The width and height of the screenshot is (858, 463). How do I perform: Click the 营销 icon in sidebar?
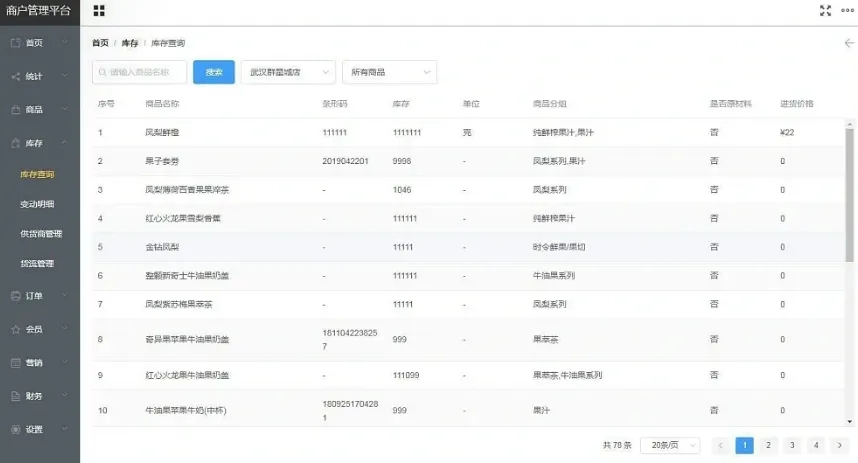[15, 362]
